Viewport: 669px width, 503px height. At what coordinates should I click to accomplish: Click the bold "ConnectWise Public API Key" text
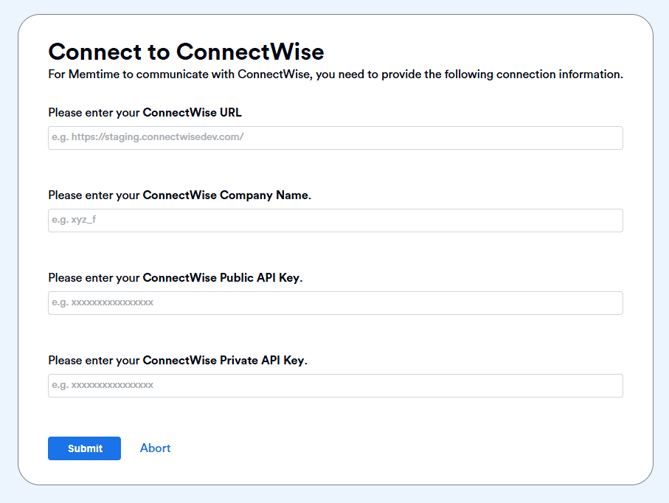pyautogui.click(x=222, y=277)
